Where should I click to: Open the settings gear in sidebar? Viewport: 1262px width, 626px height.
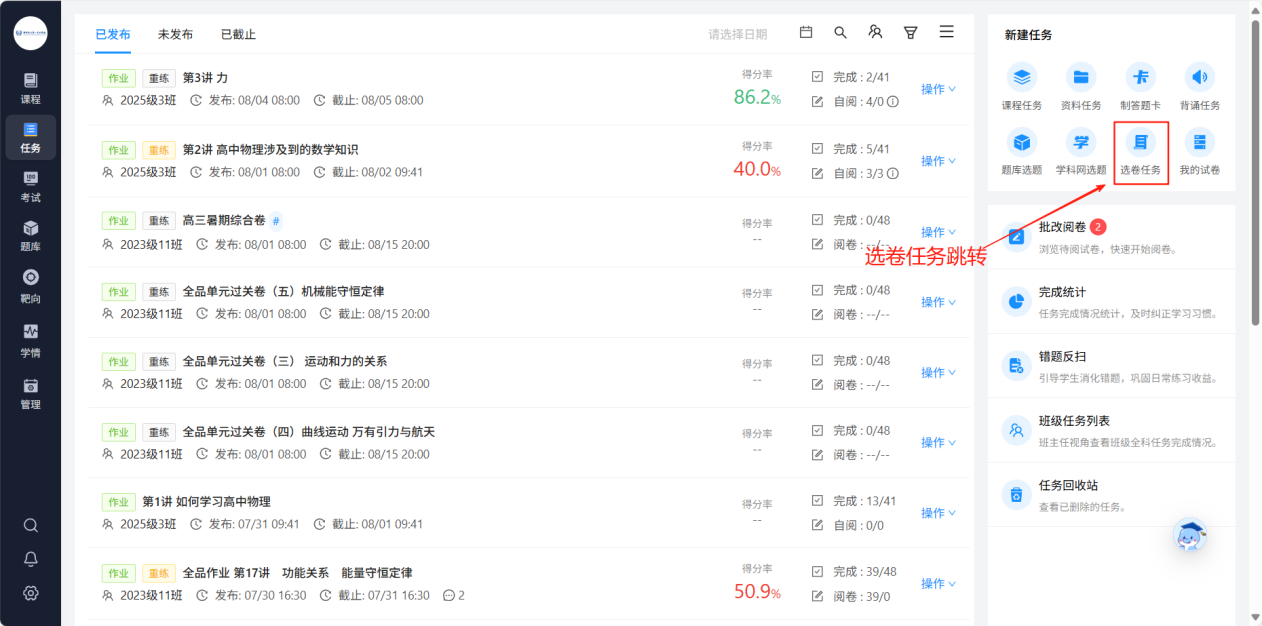(31, 593)
